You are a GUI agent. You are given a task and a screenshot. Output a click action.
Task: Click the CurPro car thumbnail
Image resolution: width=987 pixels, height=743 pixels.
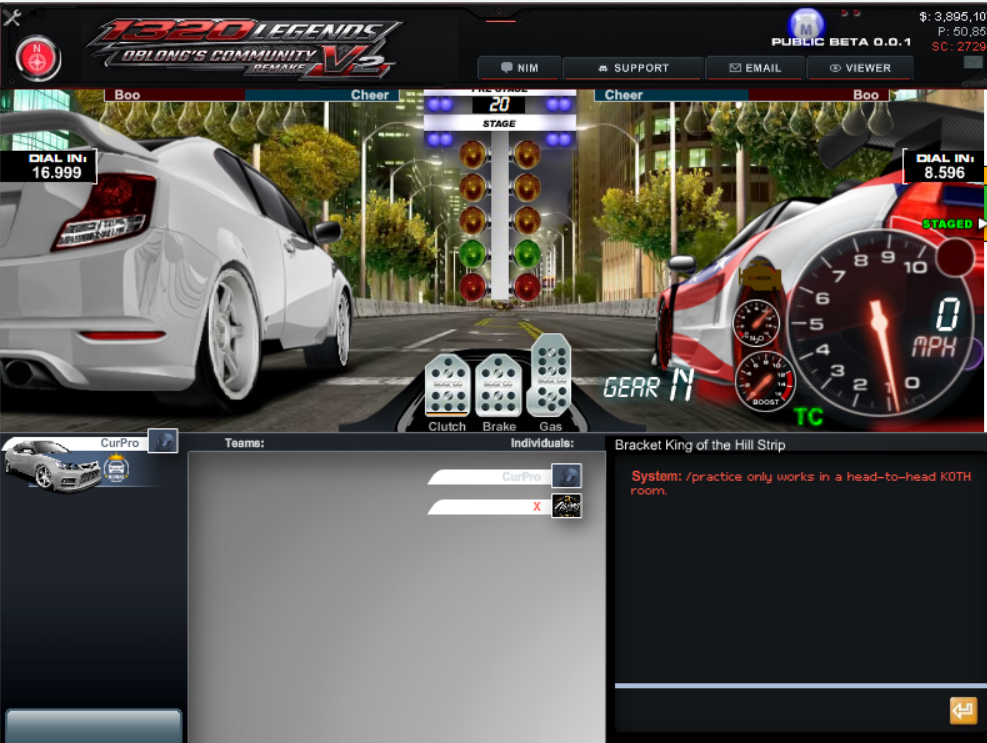click(52, 467)
